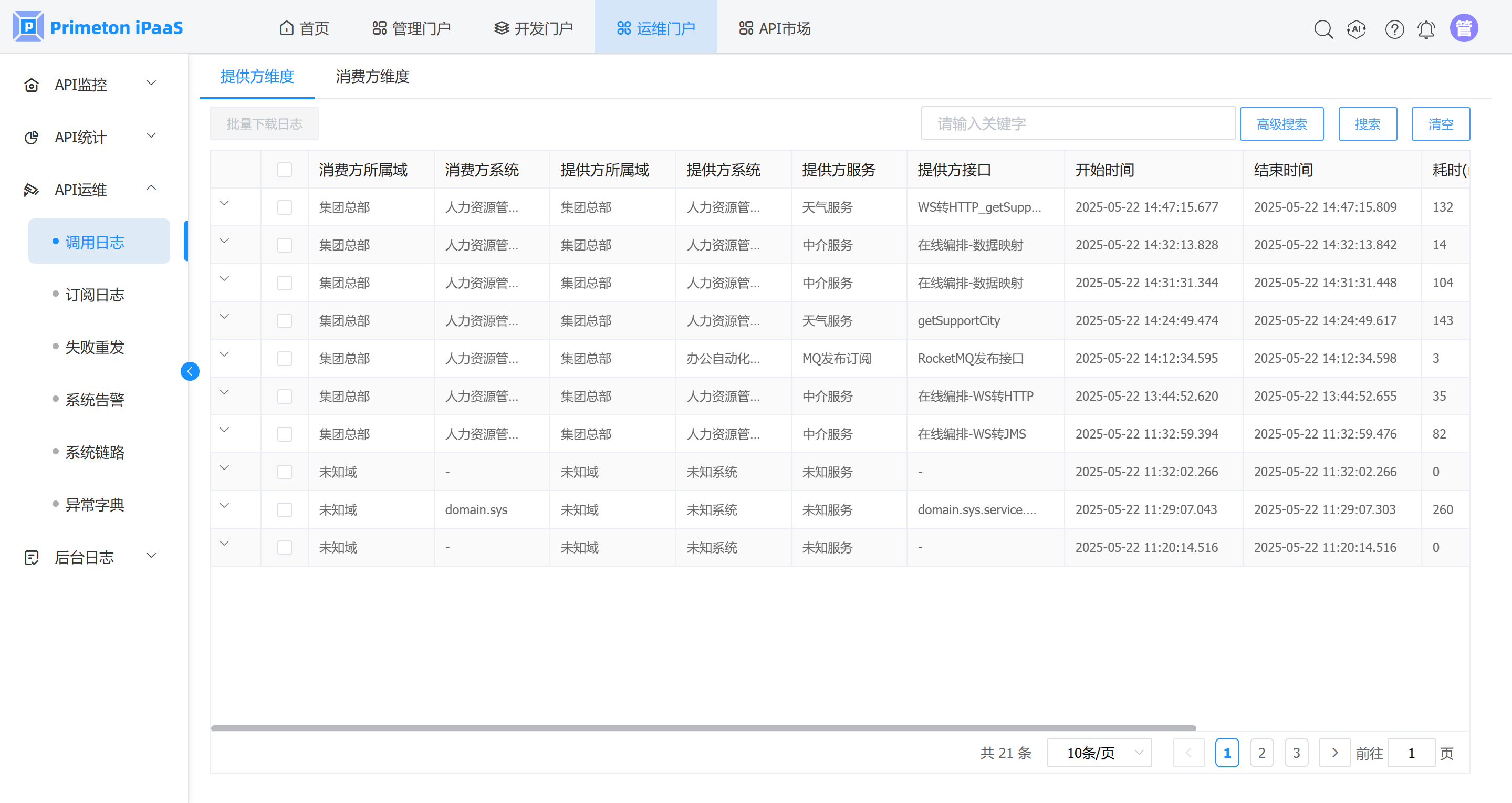Check the RocketMQ发布接口 row checkbox
Viewport: 1512px width, 803px height.
285,358
